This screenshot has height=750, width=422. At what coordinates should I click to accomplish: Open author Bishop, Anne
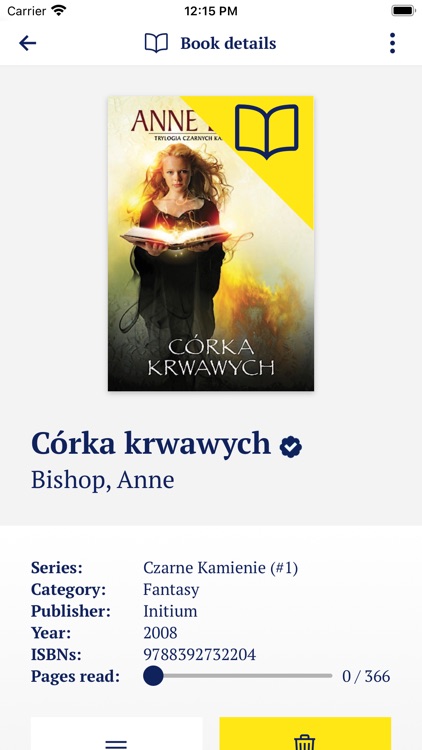102,480
